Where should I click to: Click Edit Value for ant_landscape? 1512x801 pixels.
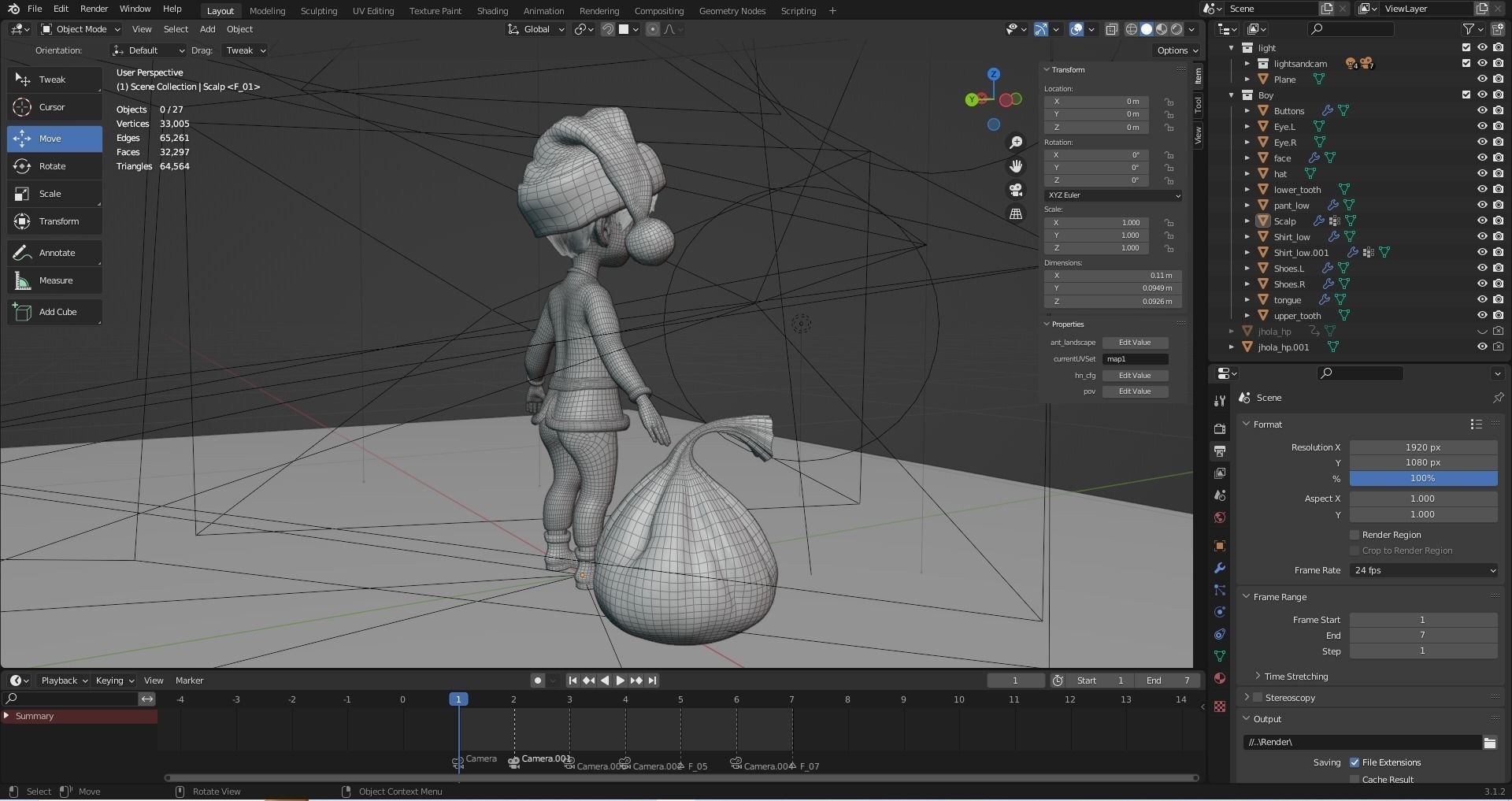(x=1135, y=343)
